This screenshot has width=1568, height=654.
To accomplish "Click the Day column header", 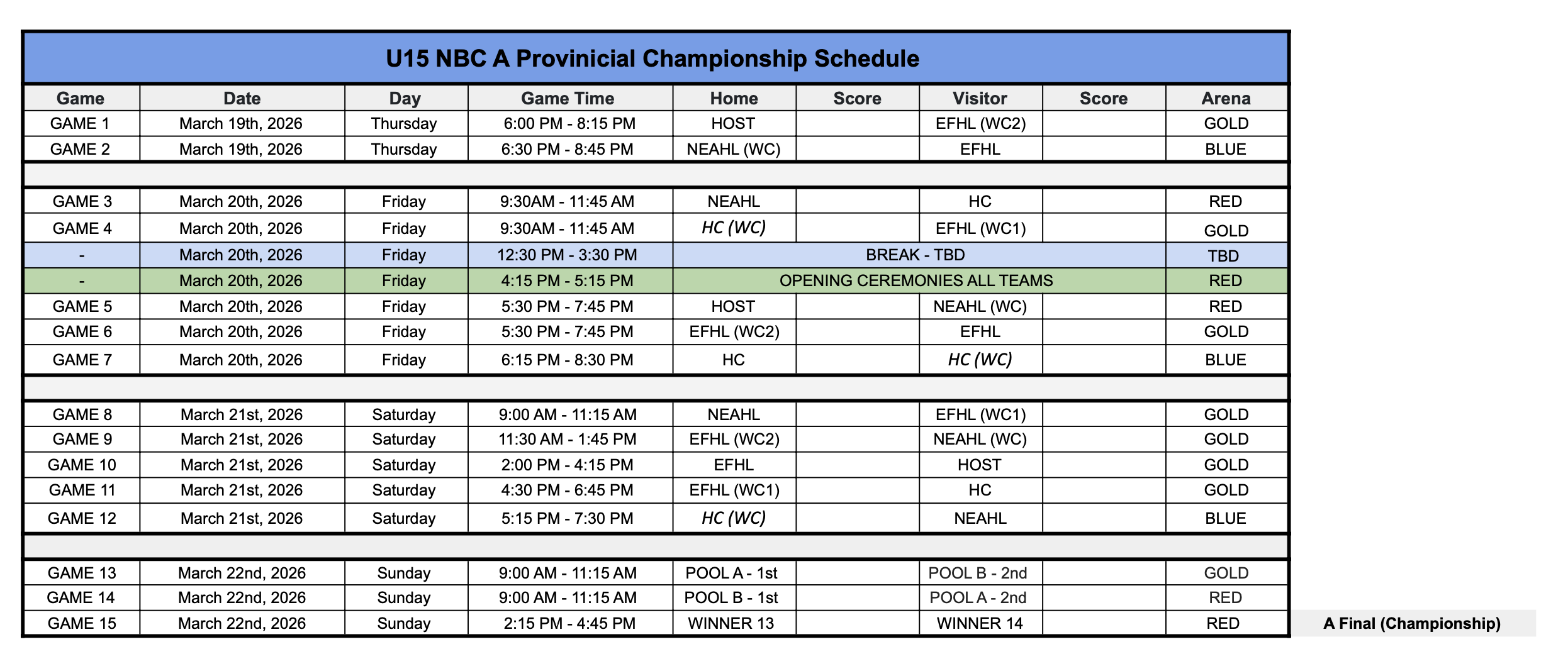I will tap(405, 98).
